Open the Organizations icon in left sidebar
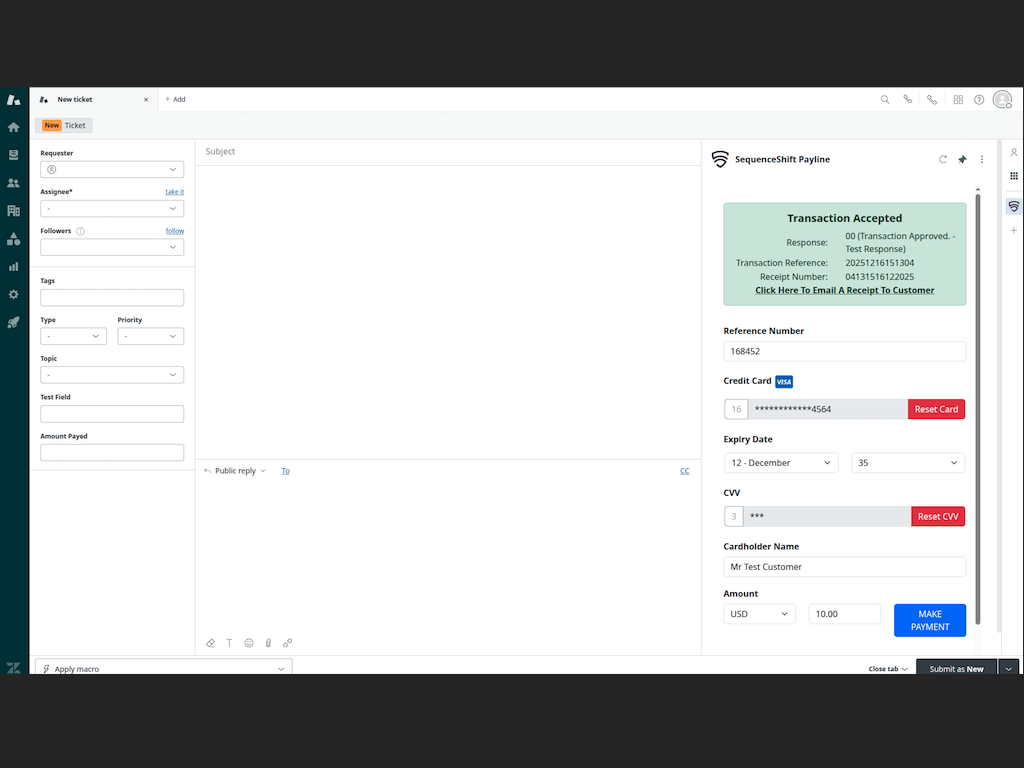This screenshot has width=1024, height=768. tap(14, 211)
